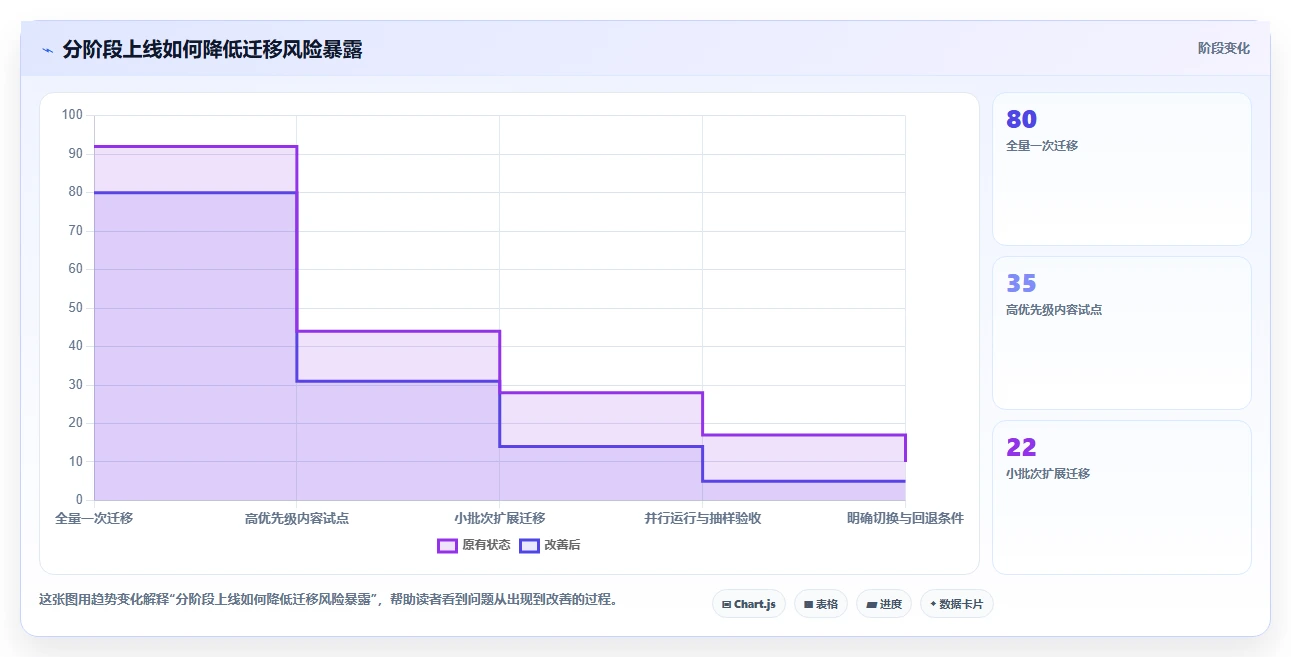Click the value 22 in third card

coord(1021,447)
